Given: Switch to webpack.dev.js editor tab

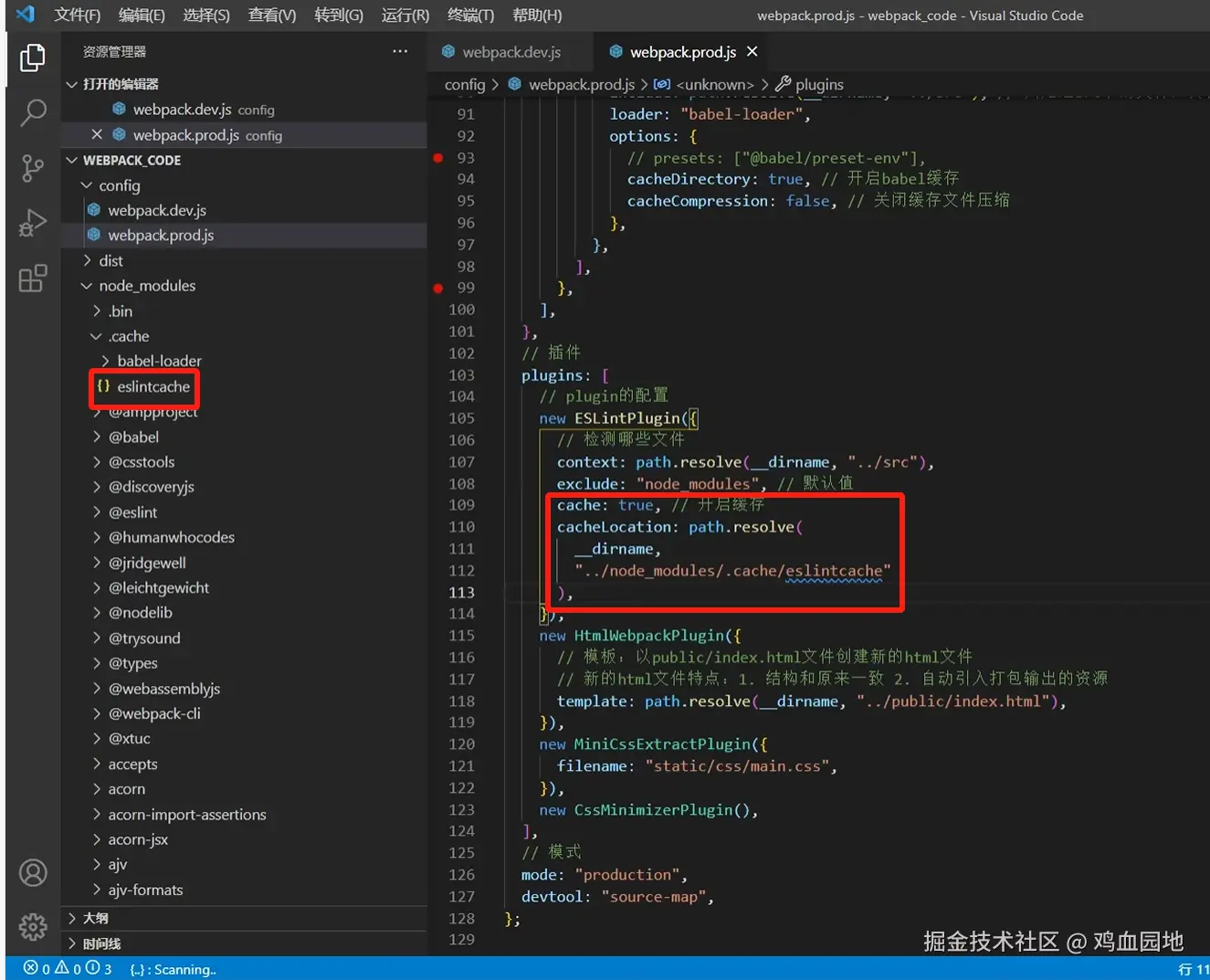Looking at the screenshot, I should coord(510,52).
